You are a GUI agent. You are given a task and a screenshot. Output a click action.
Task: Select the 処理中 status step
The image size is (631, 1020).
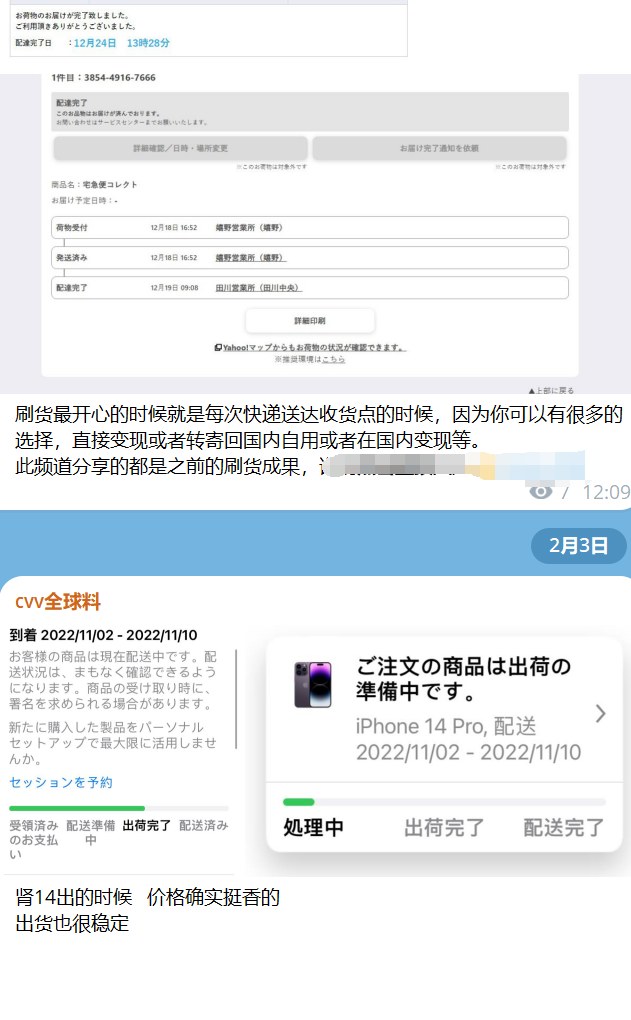314,827
